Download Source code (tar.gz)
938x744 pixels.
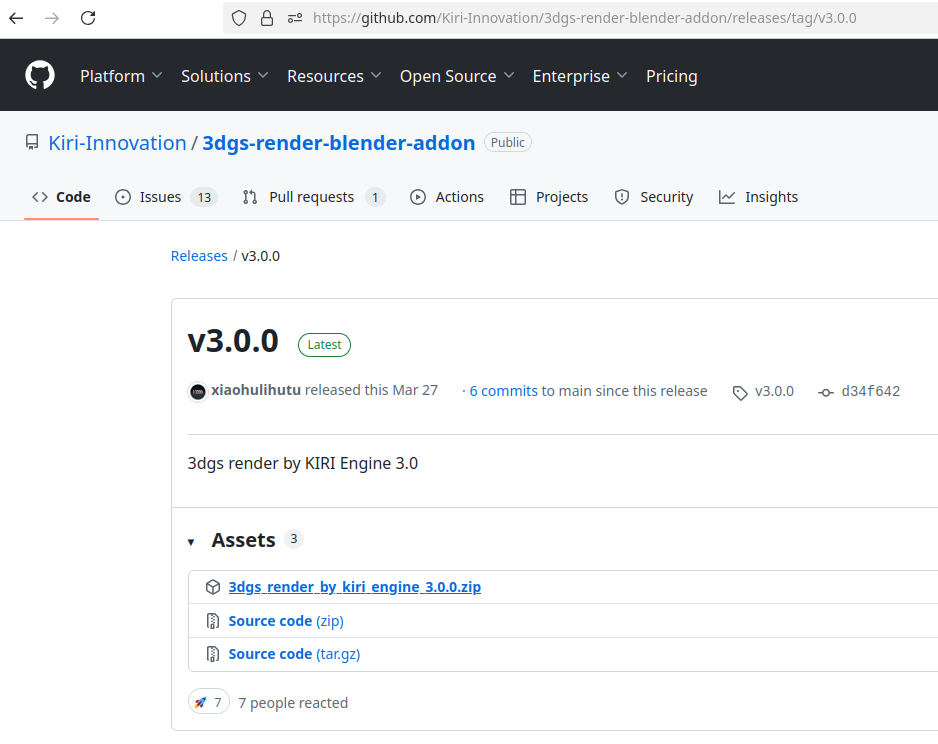click(x=294, y=654)
